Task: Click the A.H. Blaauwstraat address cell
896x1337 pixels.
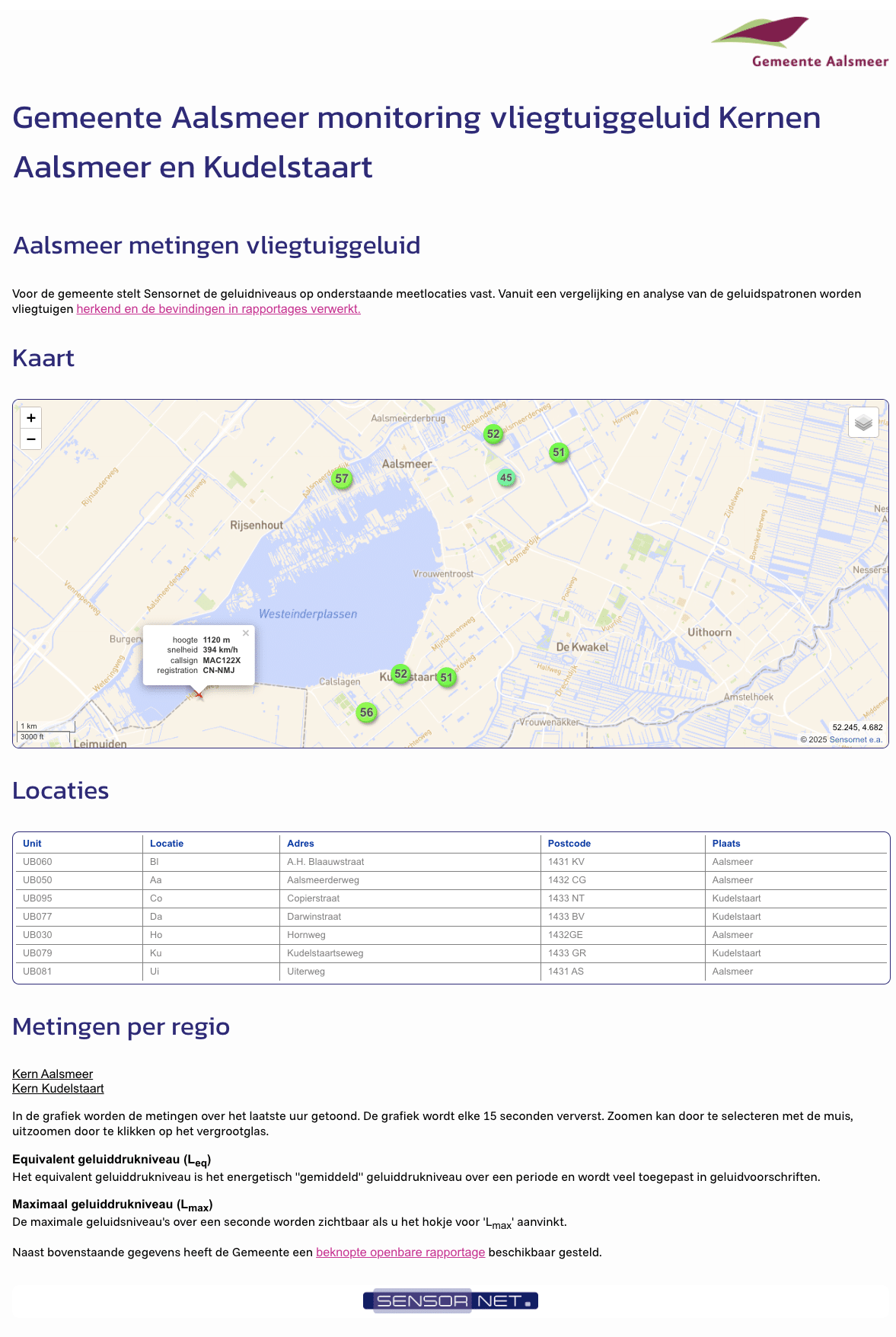Action: coord(410,862)
